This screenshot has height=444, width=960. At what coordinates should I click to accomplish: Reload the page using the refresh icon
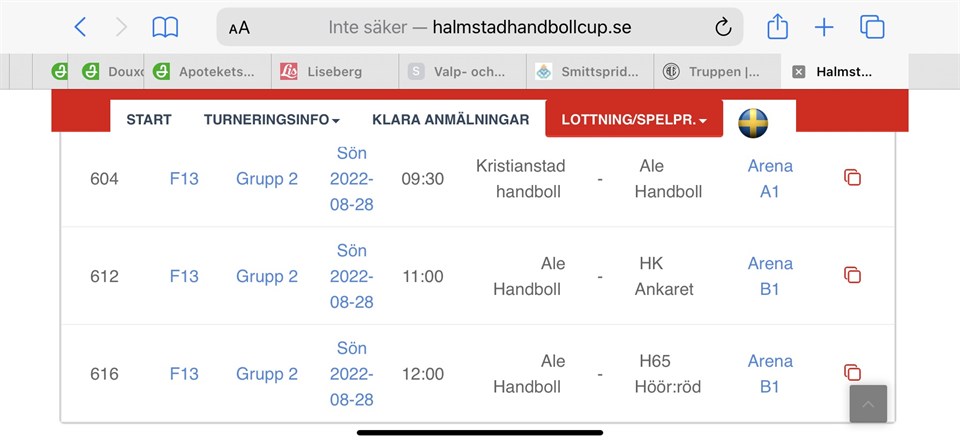coord(723,28)
